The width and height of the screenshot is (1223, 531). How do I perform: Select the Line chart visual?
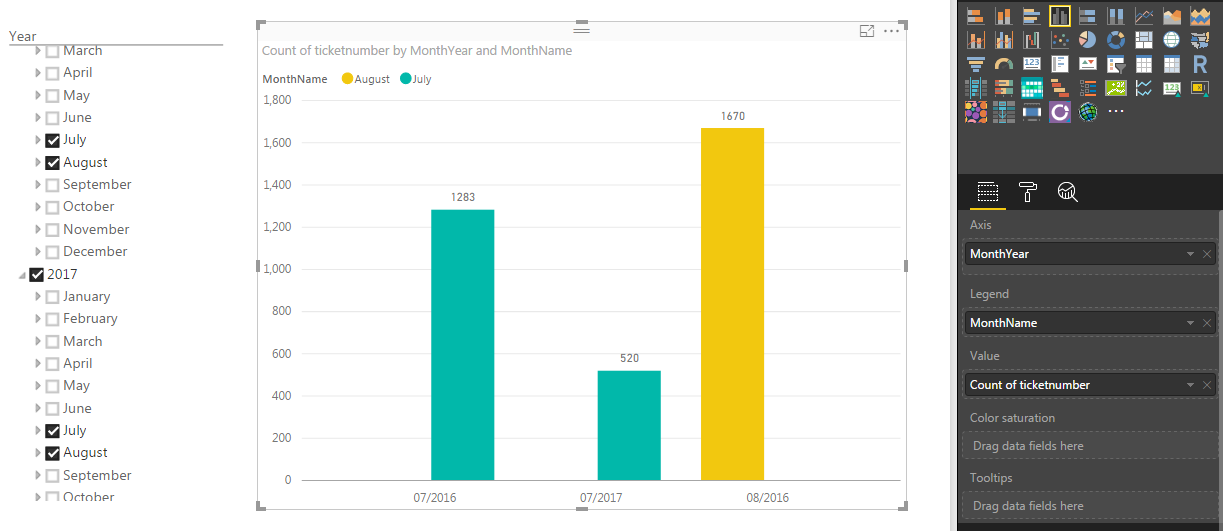tap(1144, 16)
